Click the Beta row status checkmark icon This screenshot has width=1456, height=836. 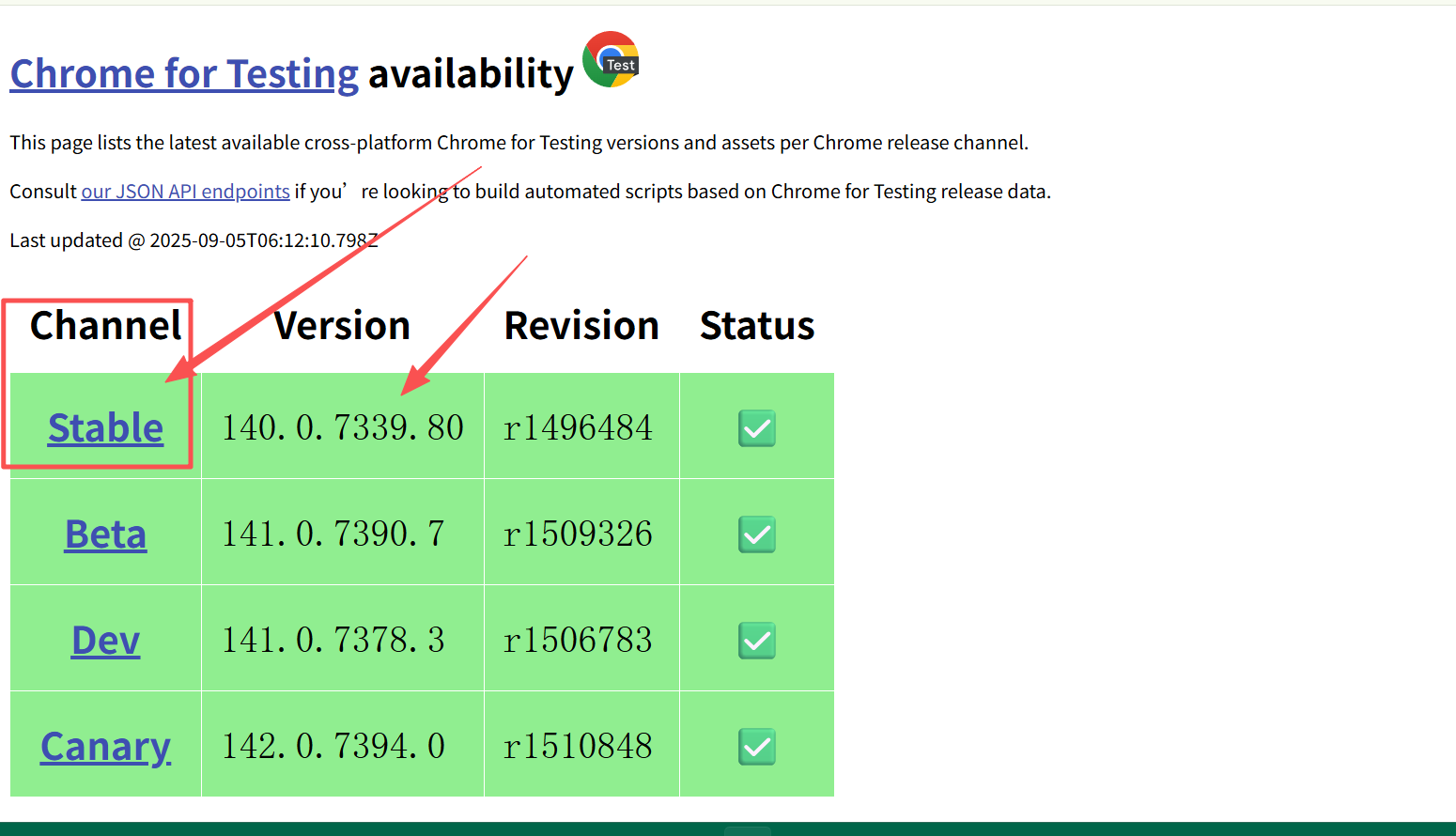pyautogui.click(x=756, y=534)
